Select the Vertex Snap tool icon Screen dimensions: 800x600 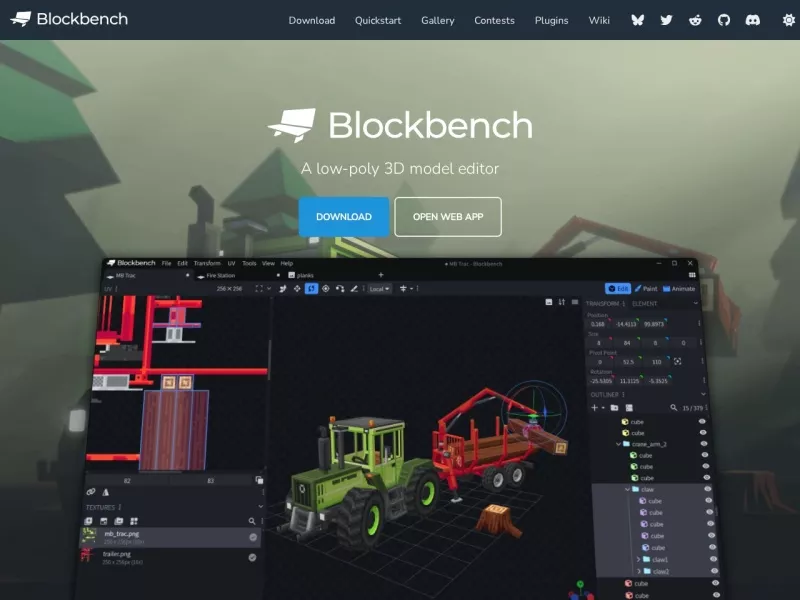coord(340,289)
